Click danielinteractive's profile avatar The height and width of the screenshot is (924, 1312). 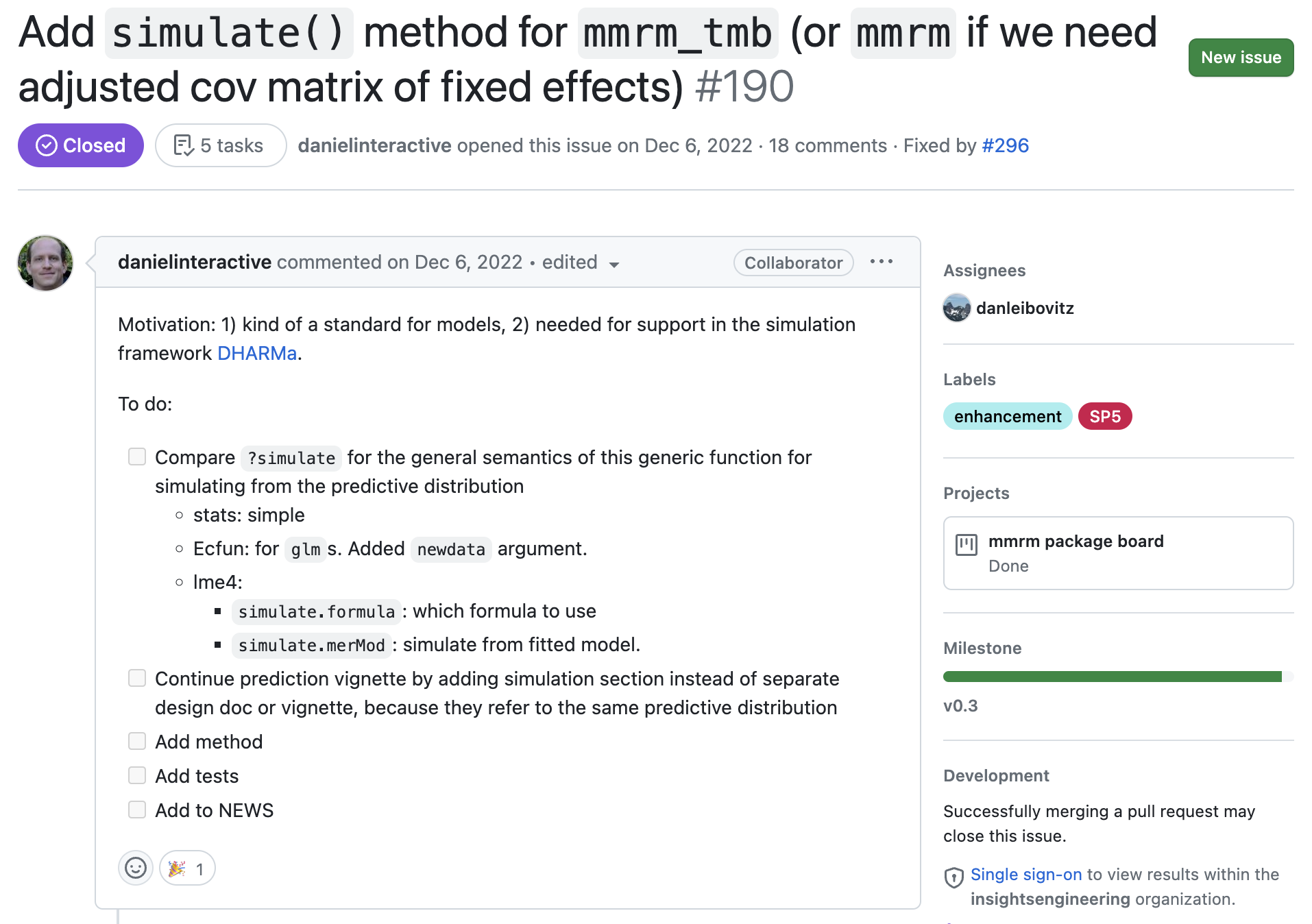pos(45,263)
